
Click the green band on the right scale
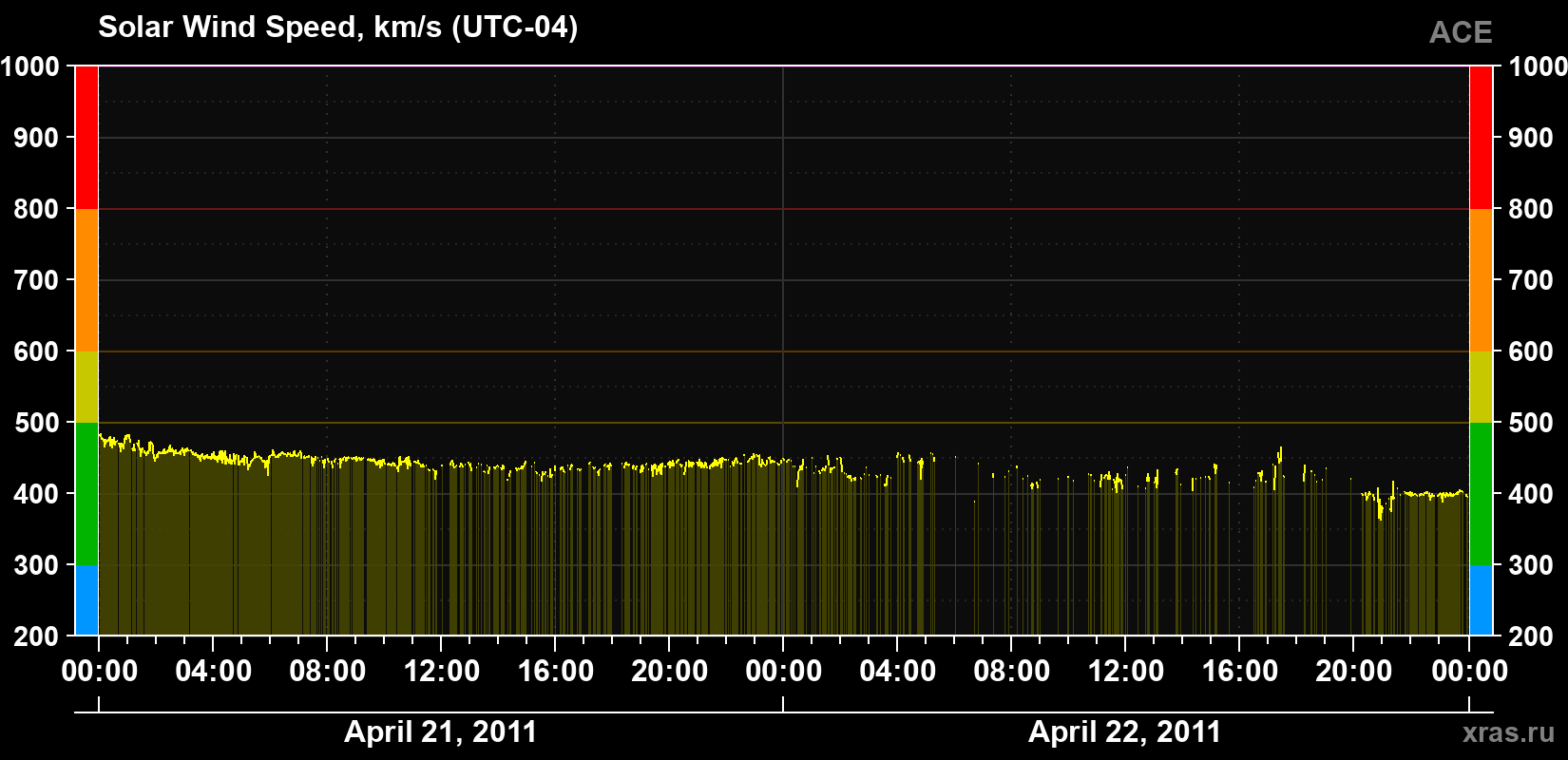tap(1481, 494)
